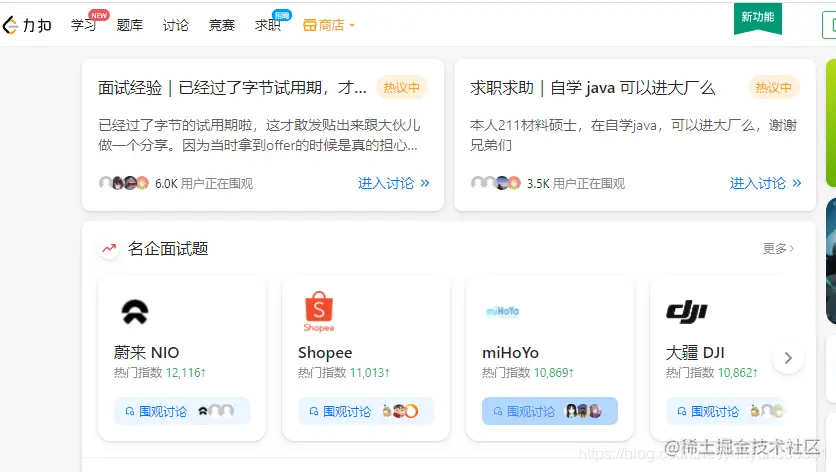
Task: Show next companies with right chevron
Action: coord(788,358)
